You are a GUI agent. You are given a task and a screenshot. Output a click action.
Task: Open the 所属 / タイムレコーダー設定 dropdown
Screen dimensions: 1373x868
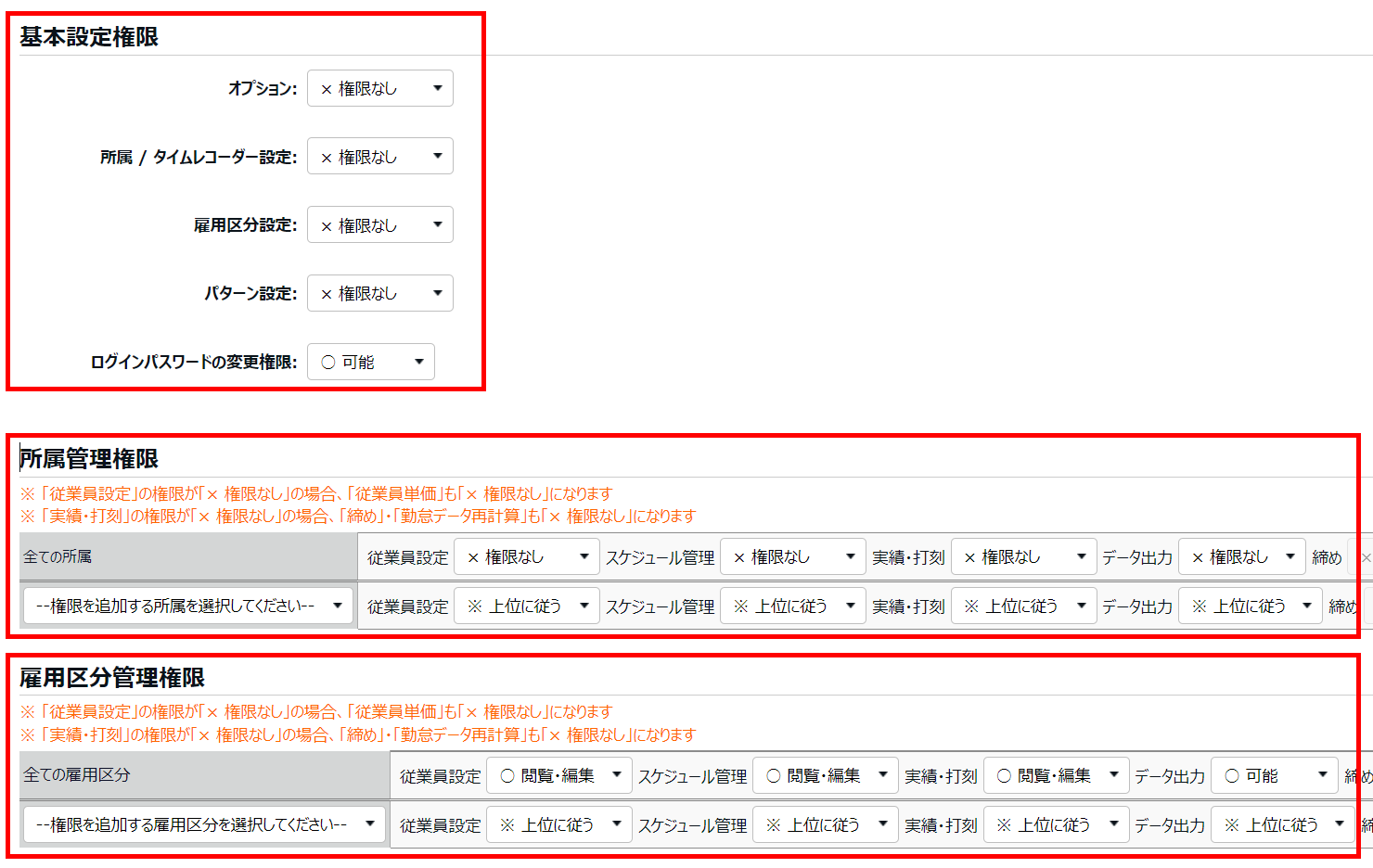click(x=379, y=157)
